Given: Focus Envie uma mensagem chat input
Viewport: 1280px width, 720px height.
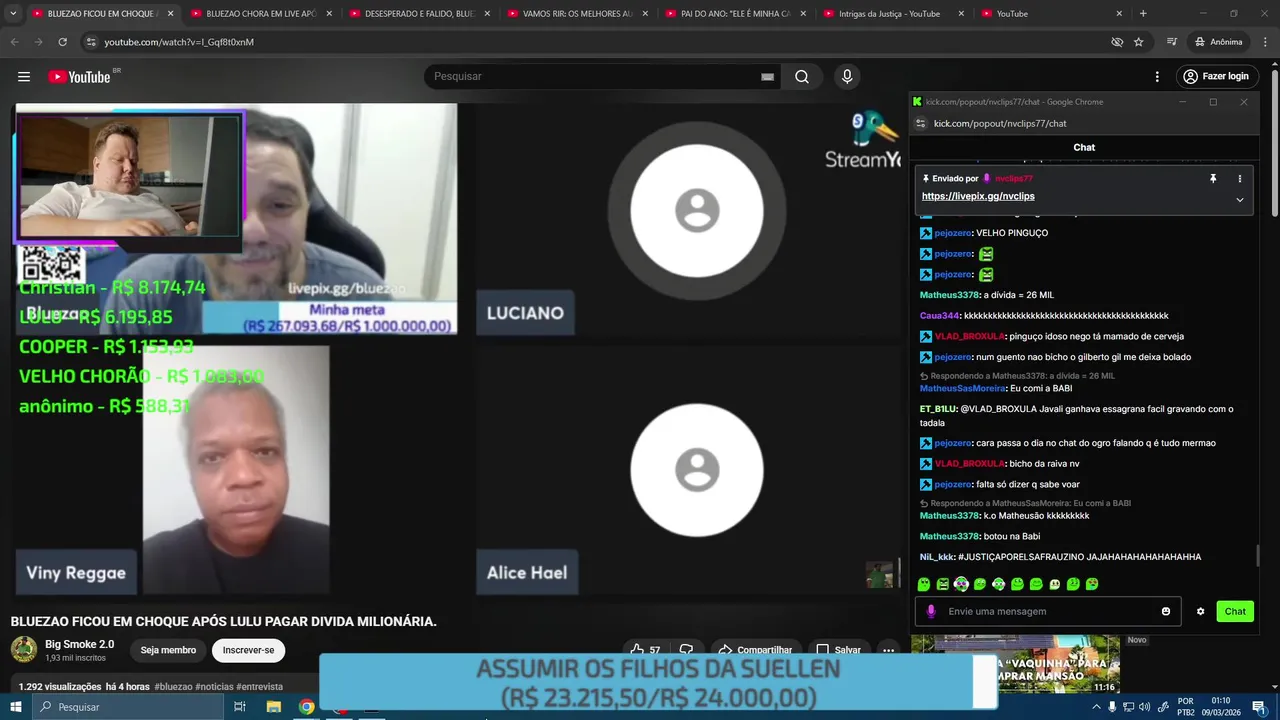Looking at the screenshot, I should (1047, 611).
